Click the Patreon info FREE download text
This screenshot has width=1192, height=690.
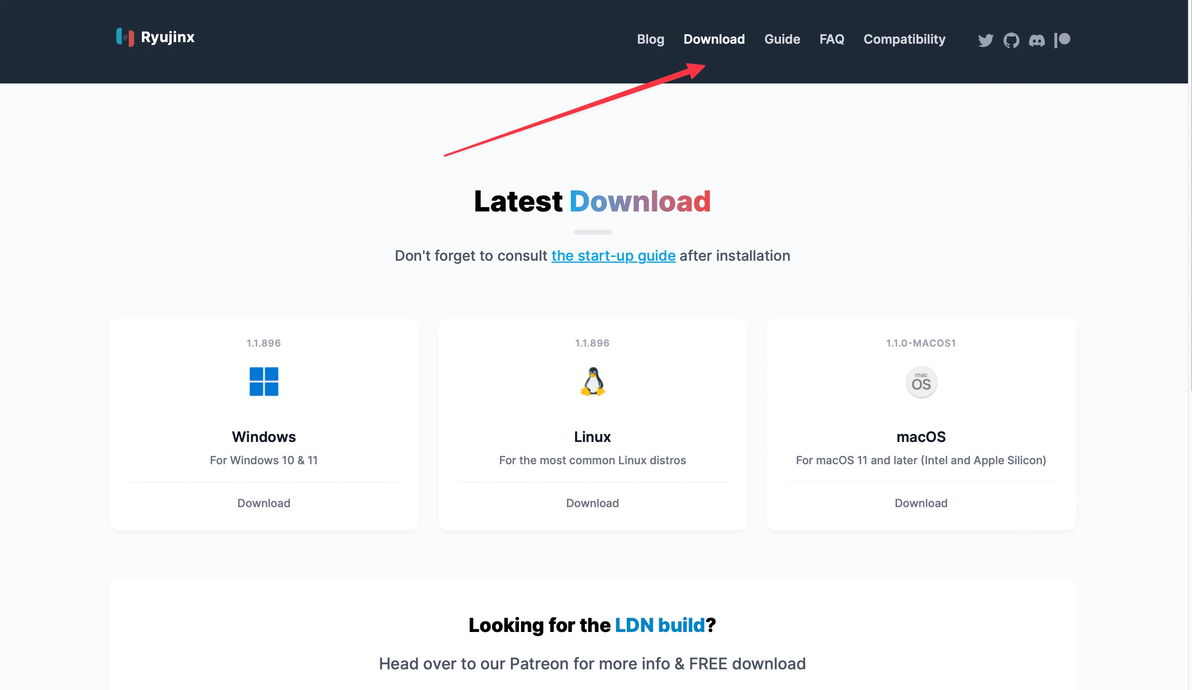(592, 664)
